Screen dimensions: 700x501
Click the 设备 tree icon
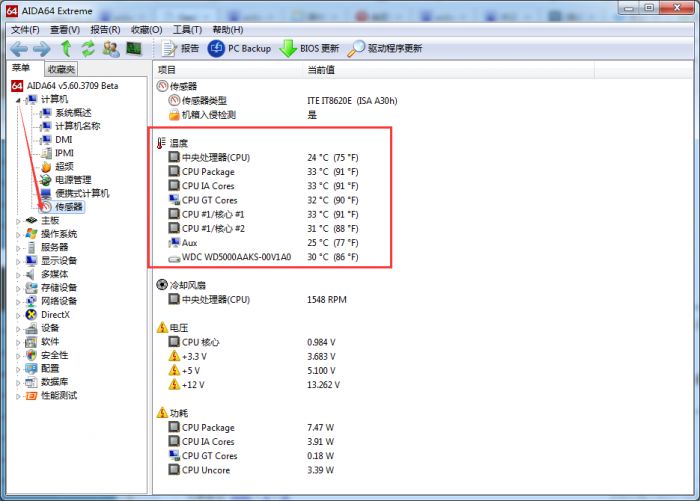tap(31, 328)
